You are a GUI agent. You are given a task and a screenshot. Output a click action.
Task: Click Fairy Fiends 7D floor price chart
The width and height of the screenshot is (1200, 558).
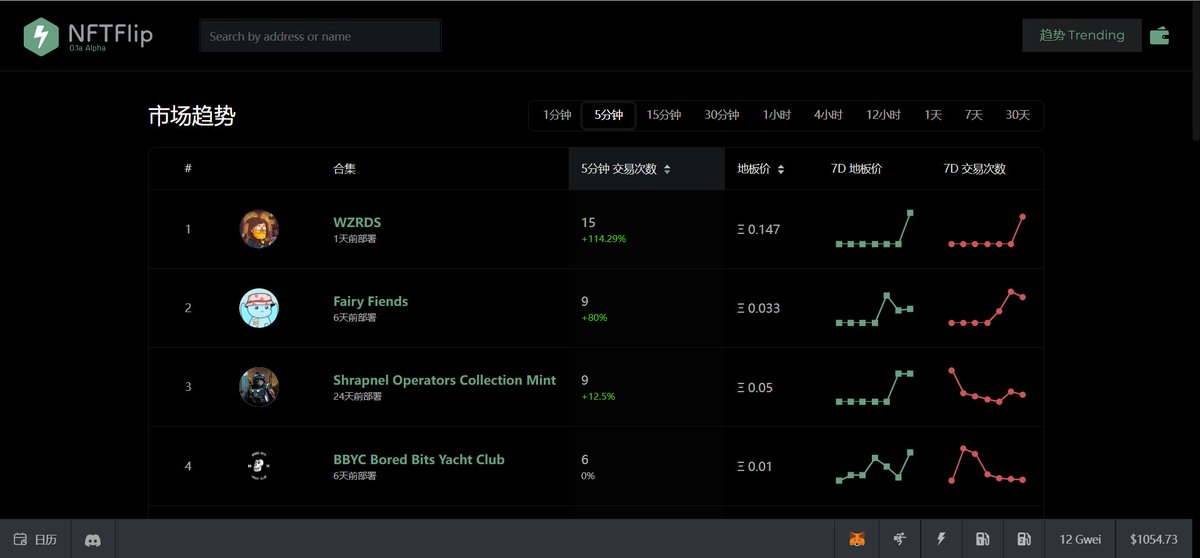point(874,309)
